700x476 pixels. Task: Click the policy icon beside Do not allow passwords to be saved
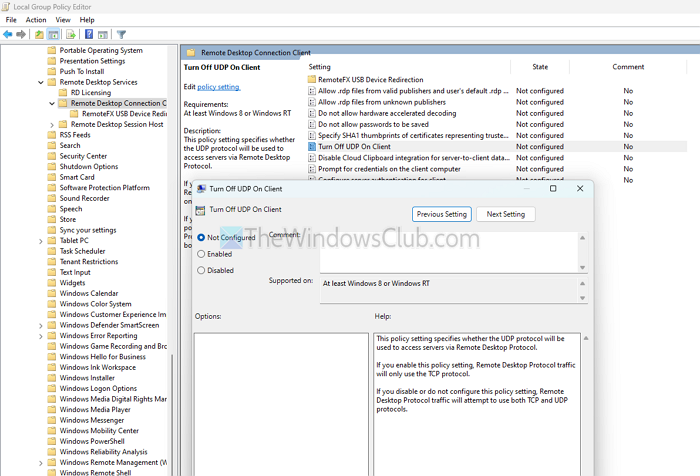tap(312, 124)
